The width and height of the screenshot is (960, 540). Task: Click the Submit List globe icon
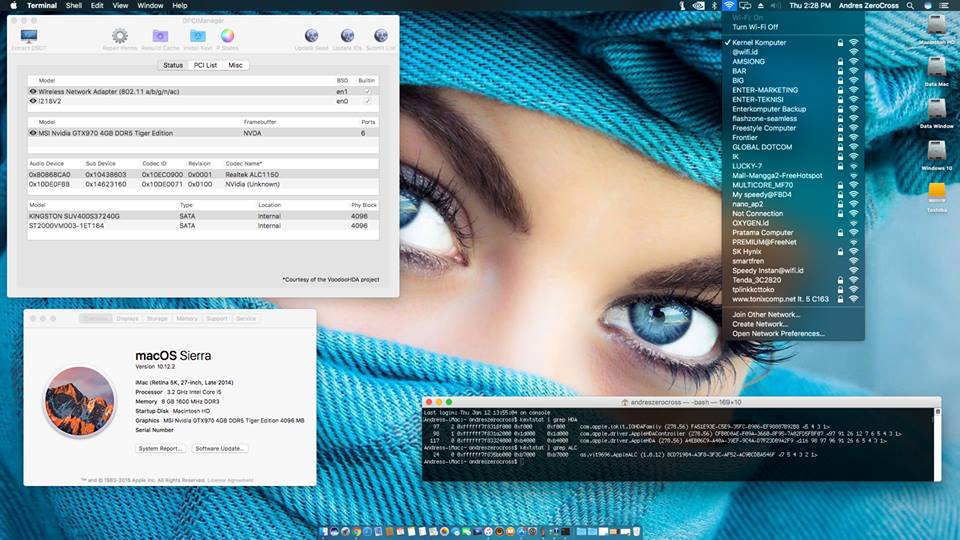381,36
